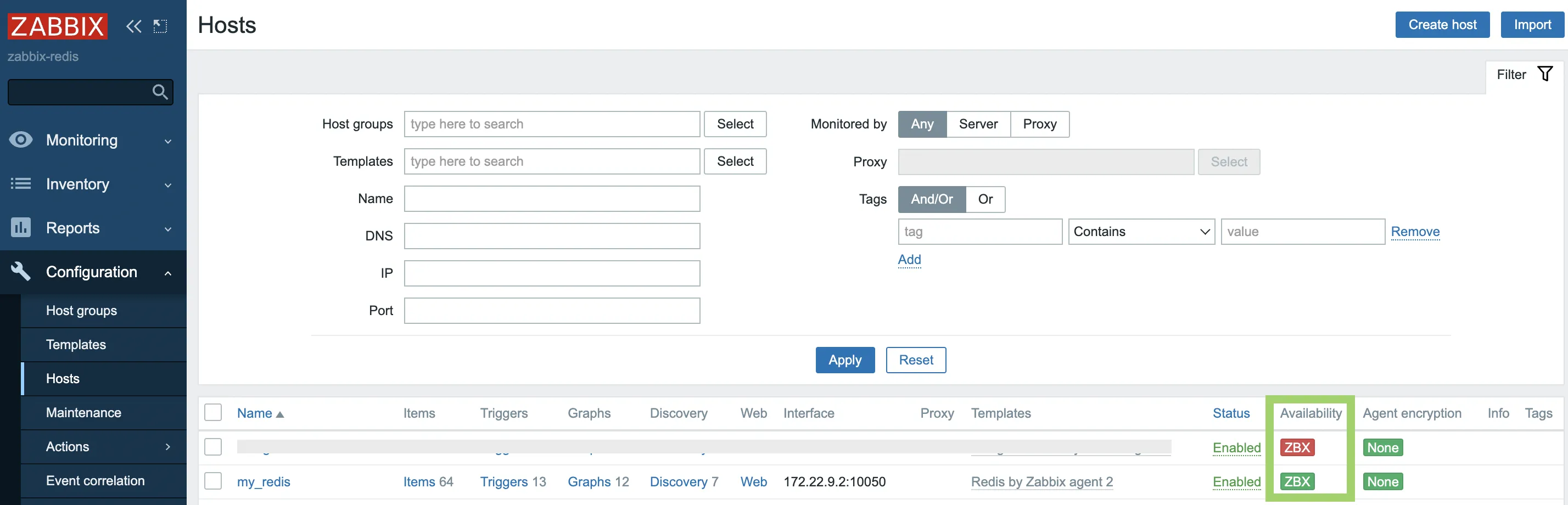Focus the Name filter input field

coord(551,199)
